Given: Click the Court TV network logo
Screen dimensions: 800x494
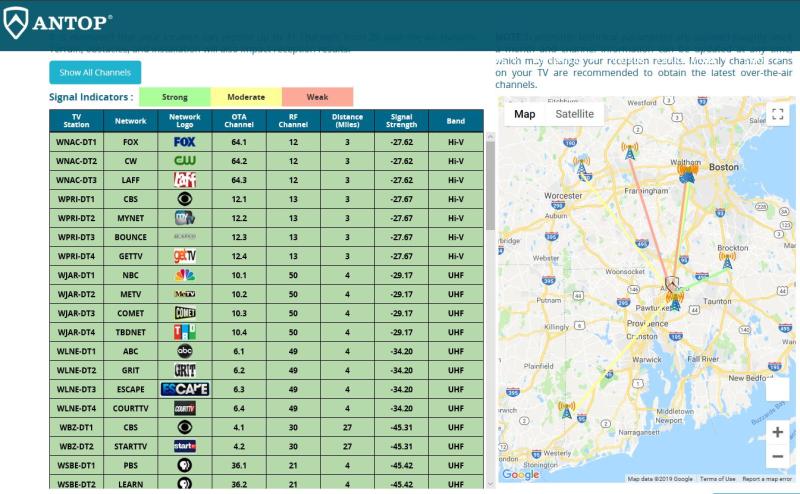Looking at the screenshot, I should click(185, 408).
